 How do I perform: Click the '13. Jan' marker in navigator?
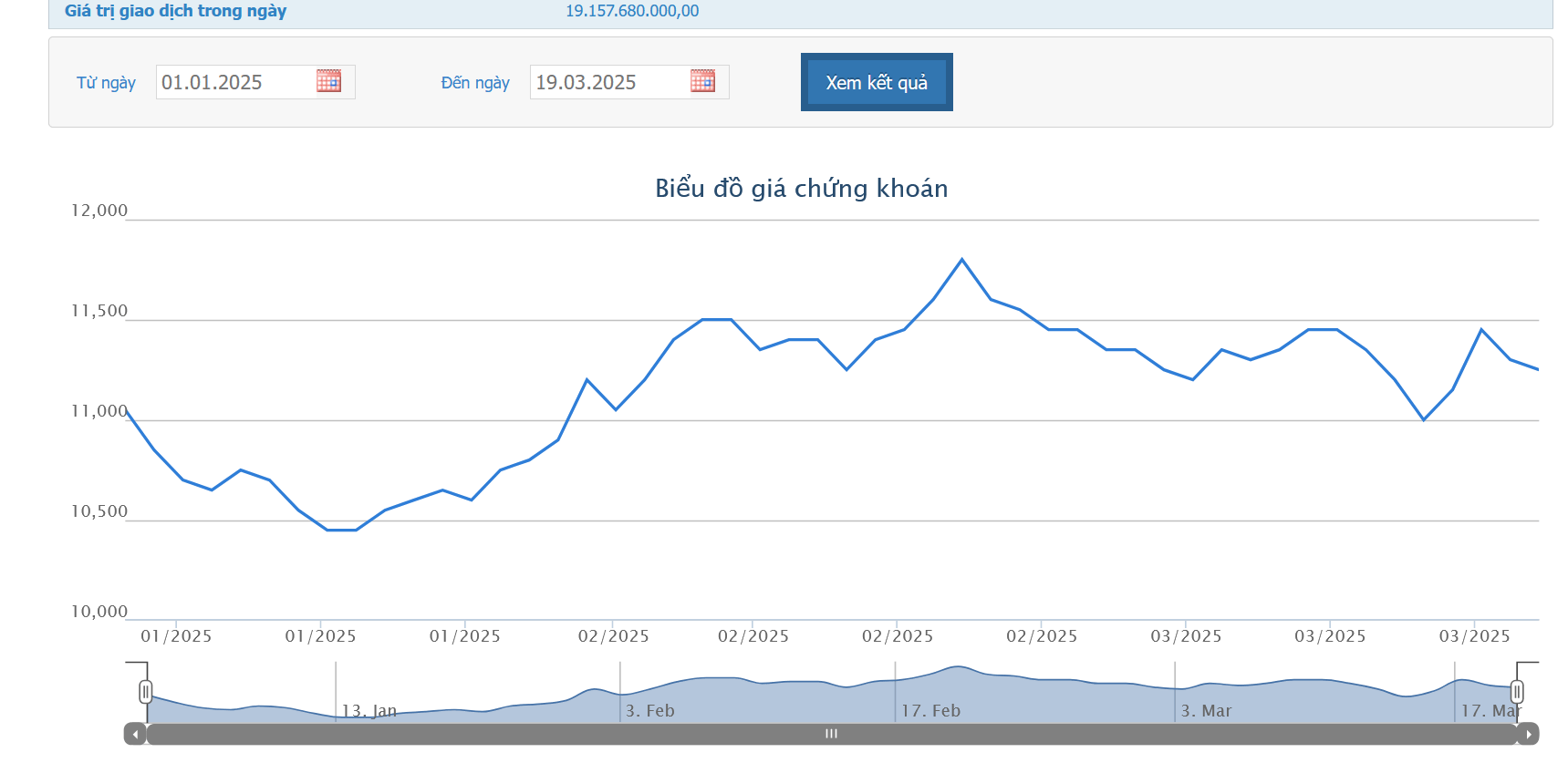point(369,710)
